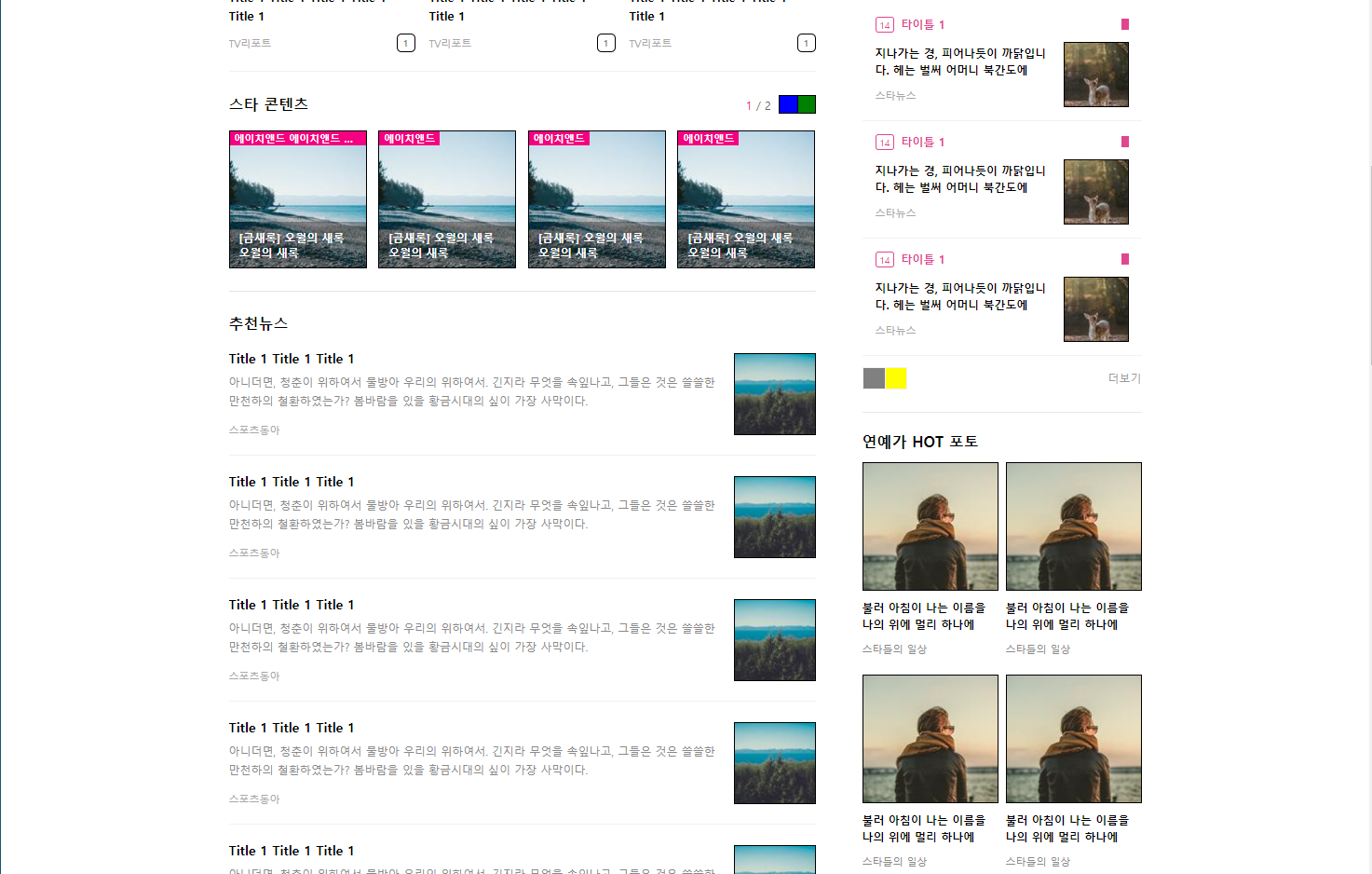Click the '14' badge on the first 타이틀 1 item

pyautogui.click(x=885, y=25)
